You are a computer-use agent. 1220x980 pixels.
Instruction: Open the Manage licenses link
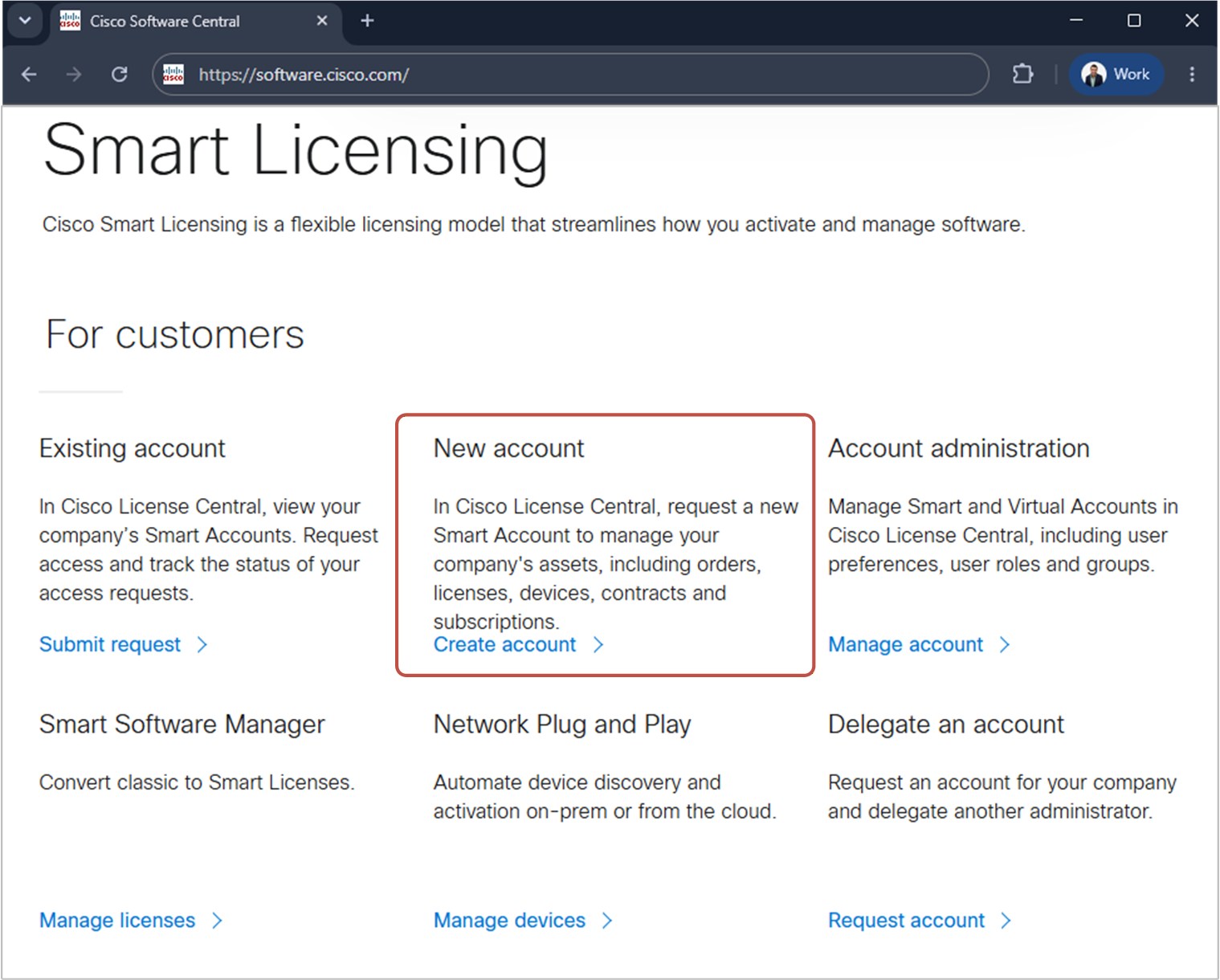pyautogui.click(x=117, y=920)
